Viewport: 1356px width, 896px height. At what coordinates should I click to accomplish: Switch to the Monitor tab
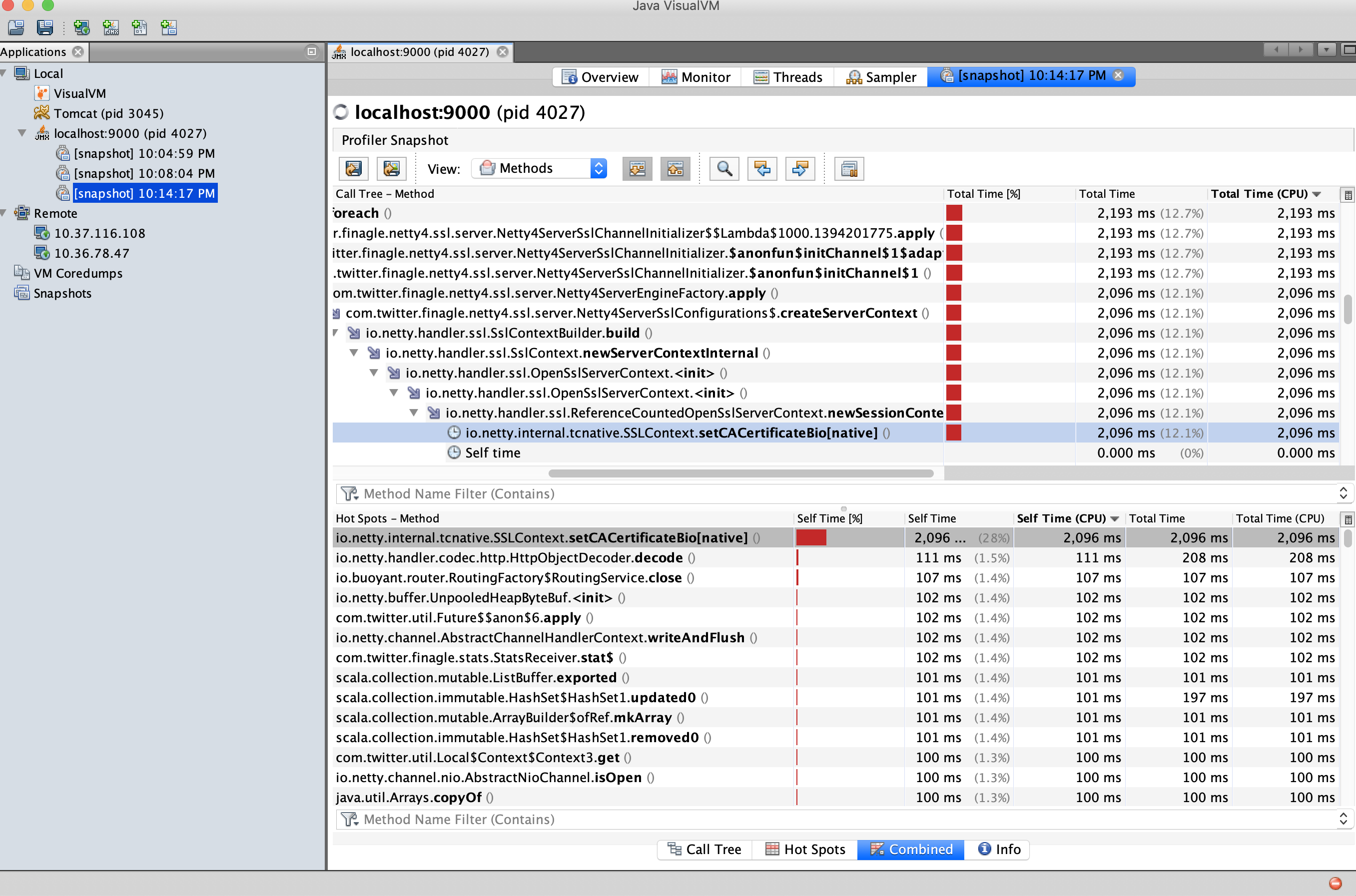point(695,76)
